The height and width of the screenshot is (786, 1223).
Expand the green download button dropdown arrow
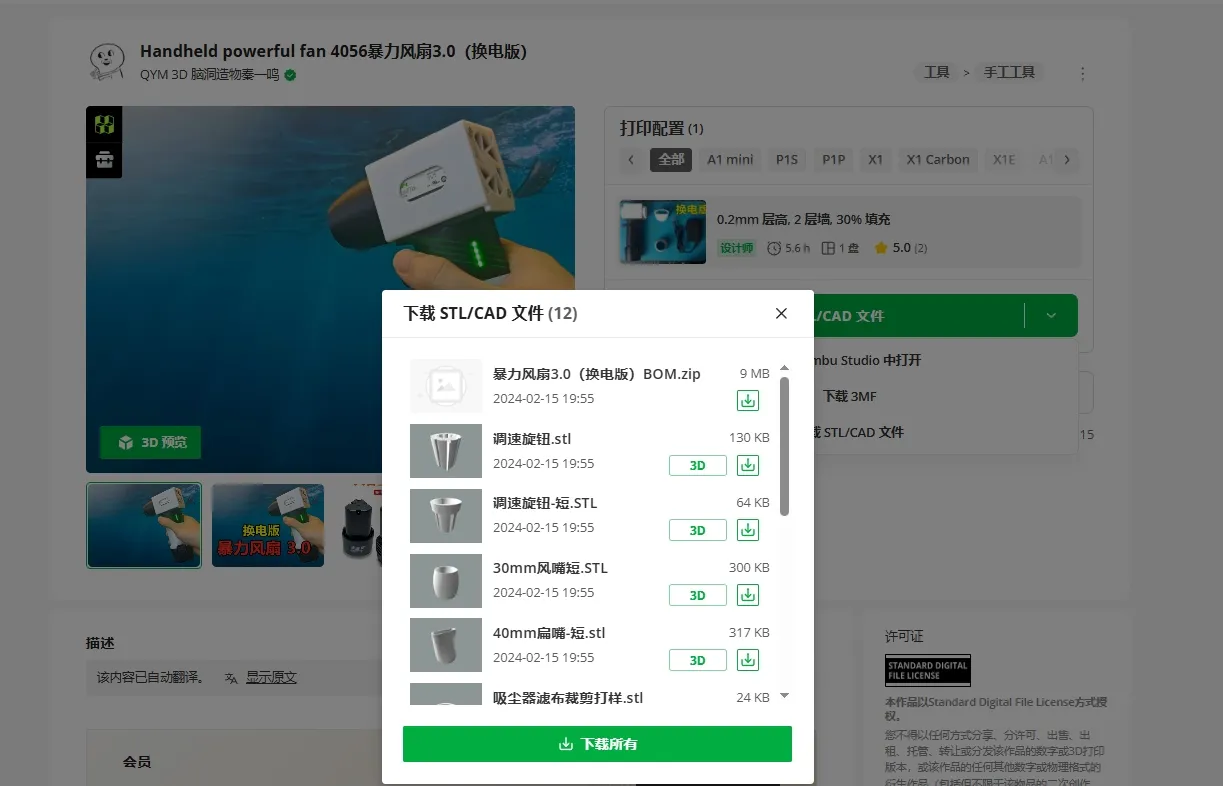[x=1051, y=316]
